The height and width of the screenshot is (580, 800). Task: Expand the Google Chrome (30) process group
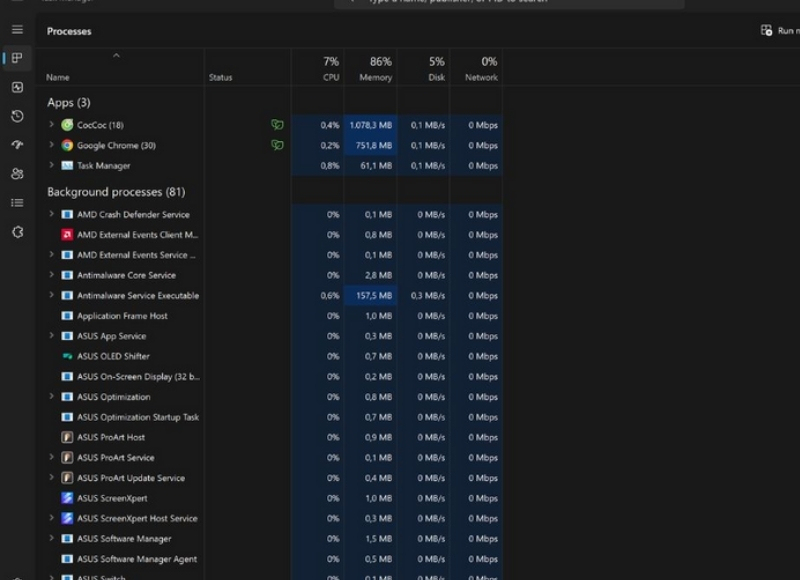click(x=51, y=145)
